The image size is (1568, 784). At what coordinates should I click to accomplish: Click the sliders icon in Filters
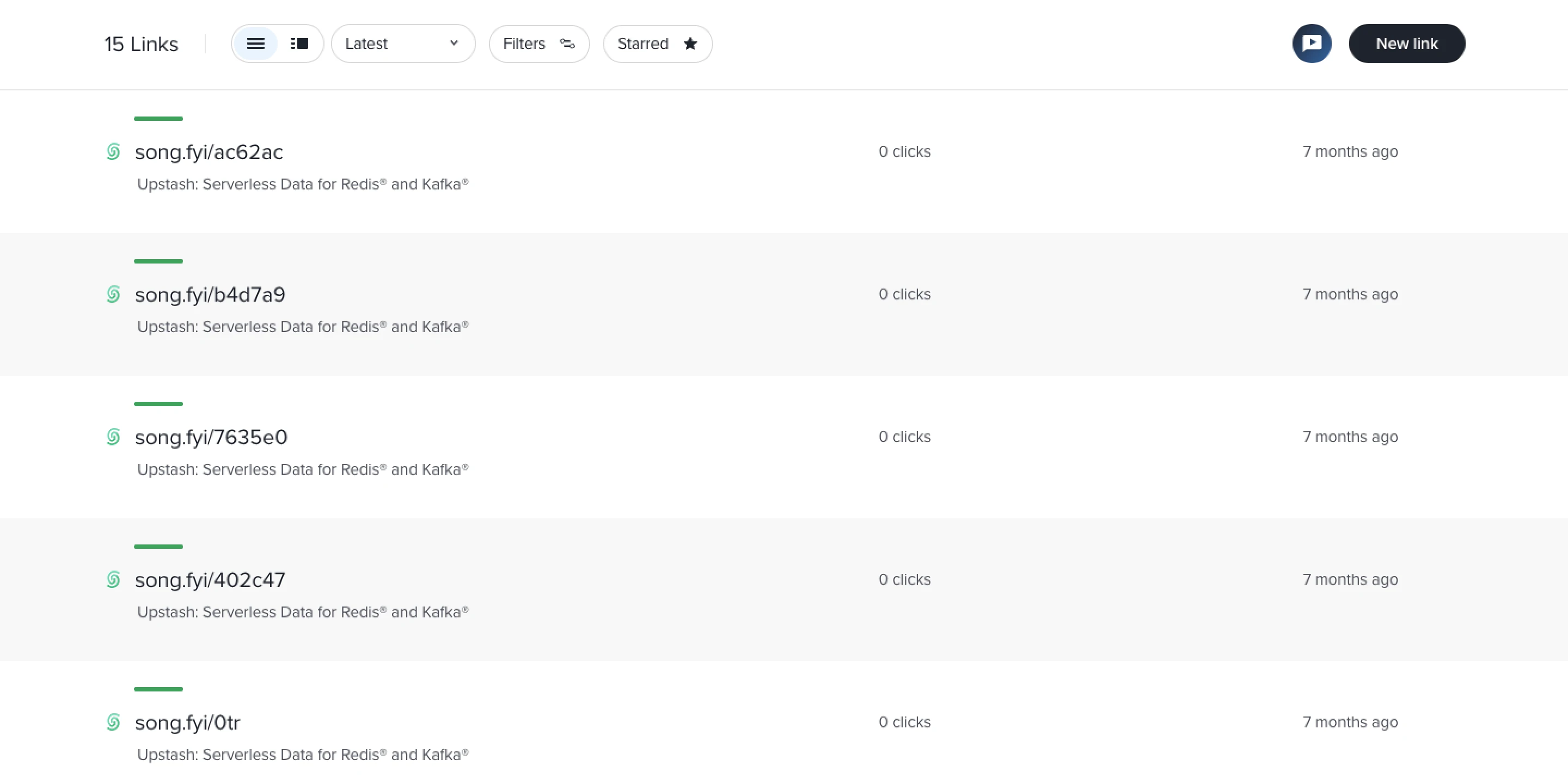pos(567,44)
